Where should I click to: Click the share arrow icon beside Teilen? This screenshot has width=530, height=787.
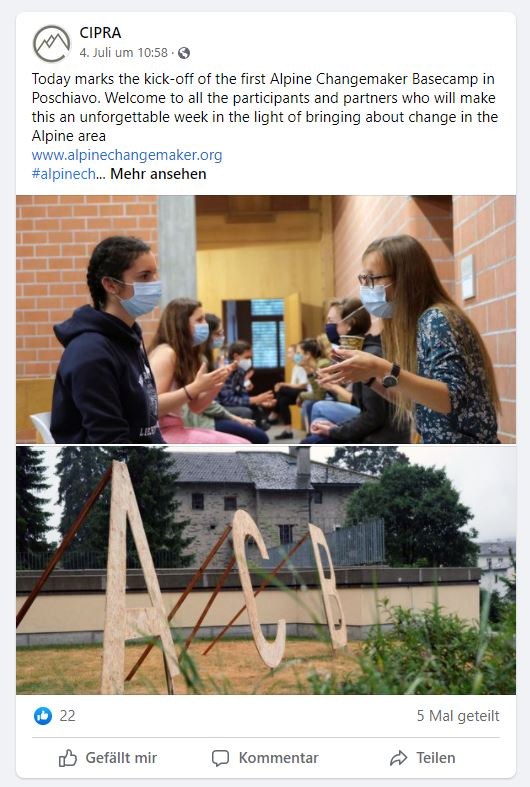pos(399,758)
